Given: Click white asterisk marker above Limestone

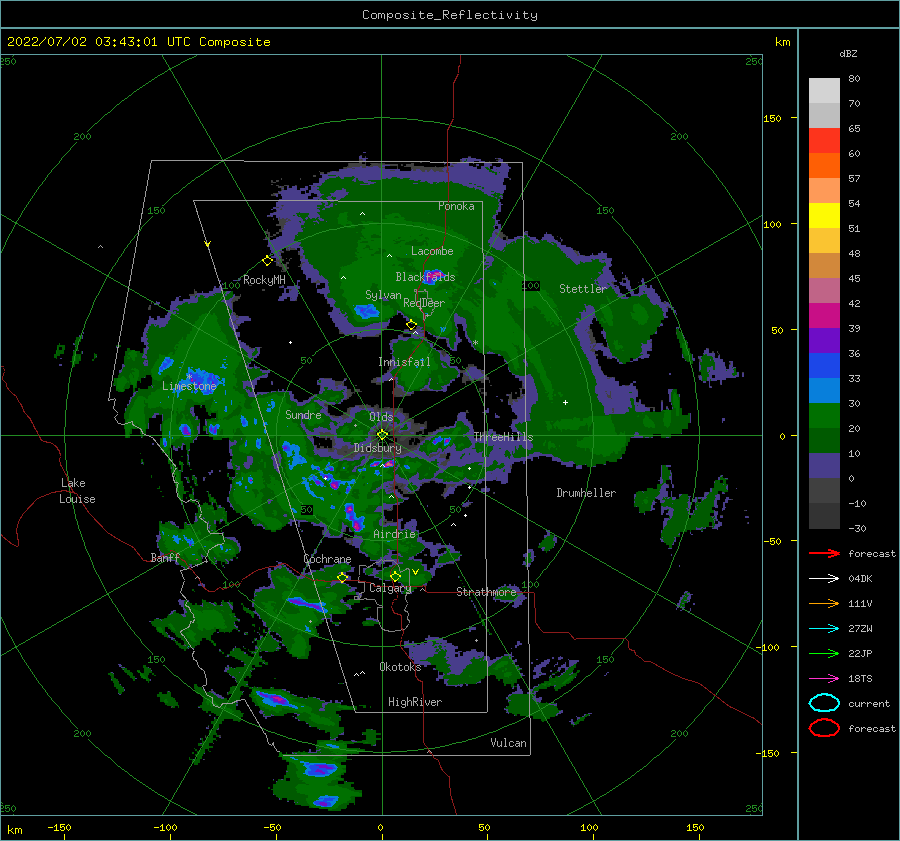Looking at the screenshot, I should [x=189, y=377].
